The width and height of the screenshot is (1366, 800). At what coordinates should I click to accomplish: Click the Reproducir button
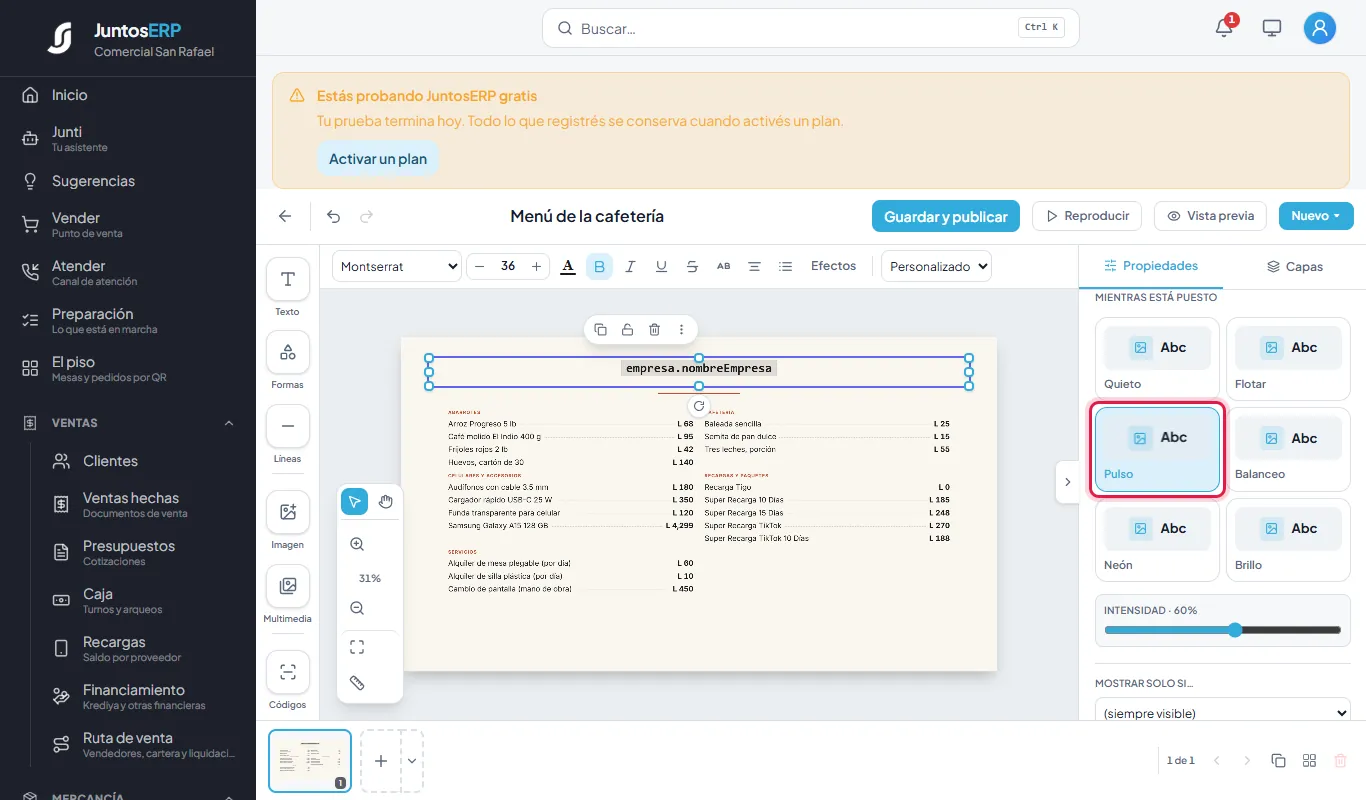pos(1088,216)
